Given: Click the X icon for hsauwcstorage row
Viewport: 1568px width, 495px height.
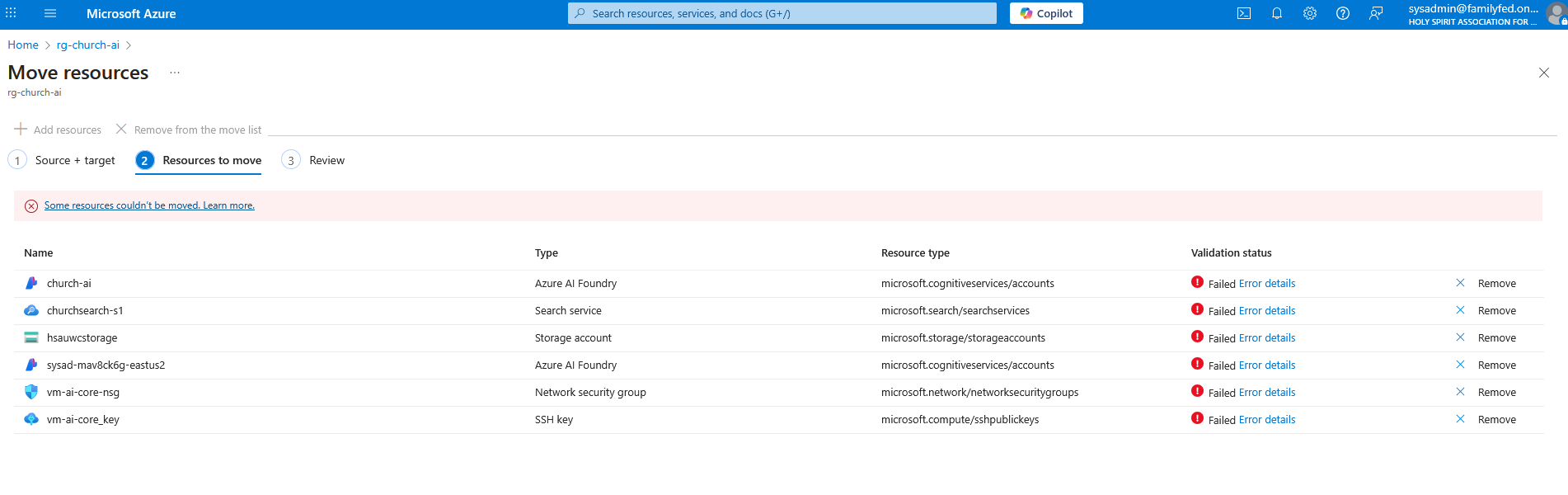Looking at the screenshot, I should (1460, 337).
